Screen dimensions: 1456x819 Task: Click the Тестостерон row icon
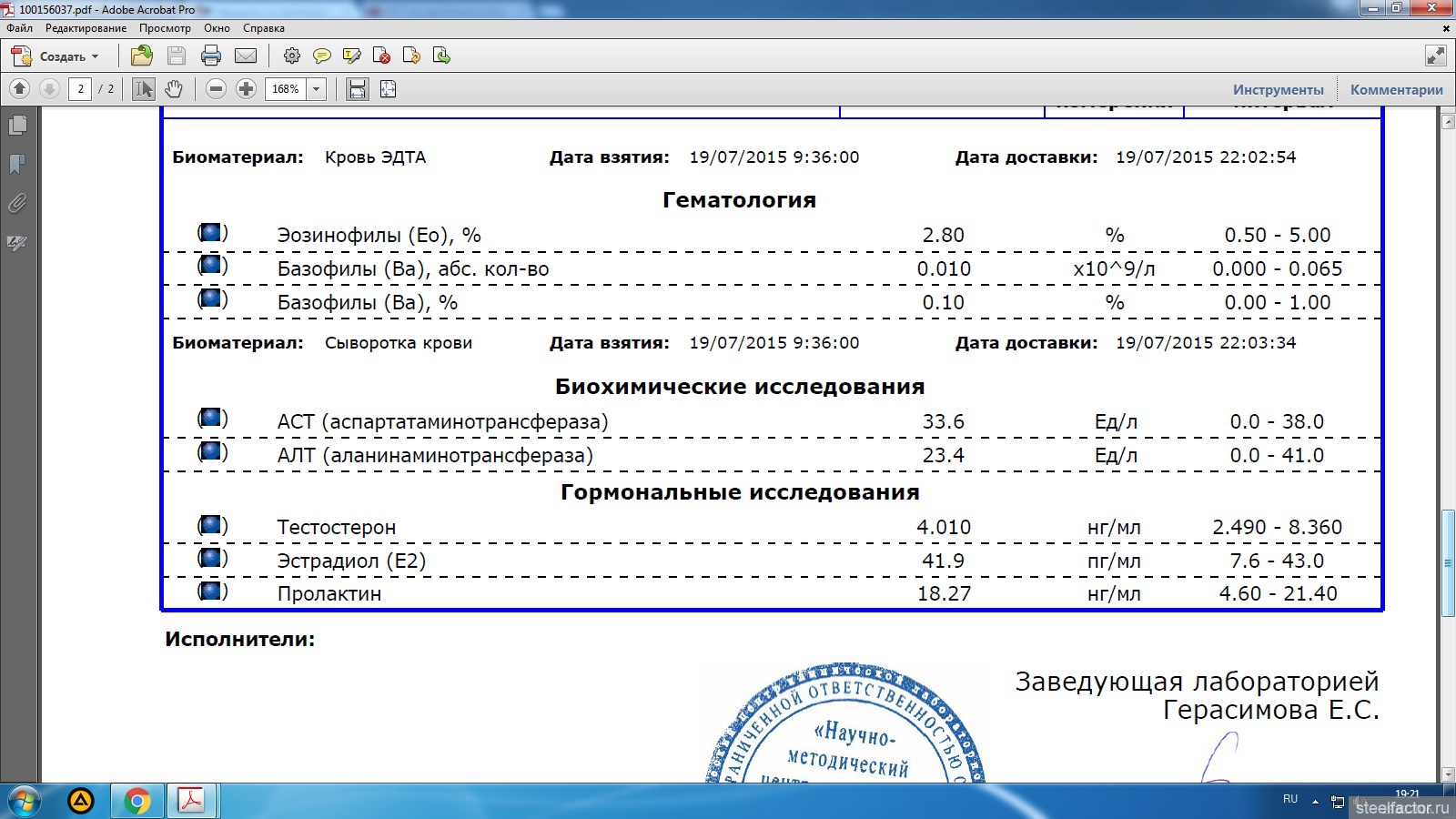pyautogui.click(x=212, y=525)
